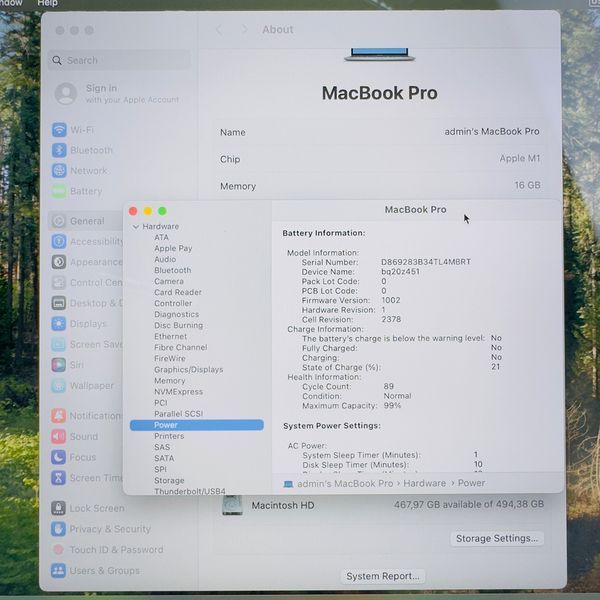Open Privacy & Security hand icon

click(x=58, y=529)
